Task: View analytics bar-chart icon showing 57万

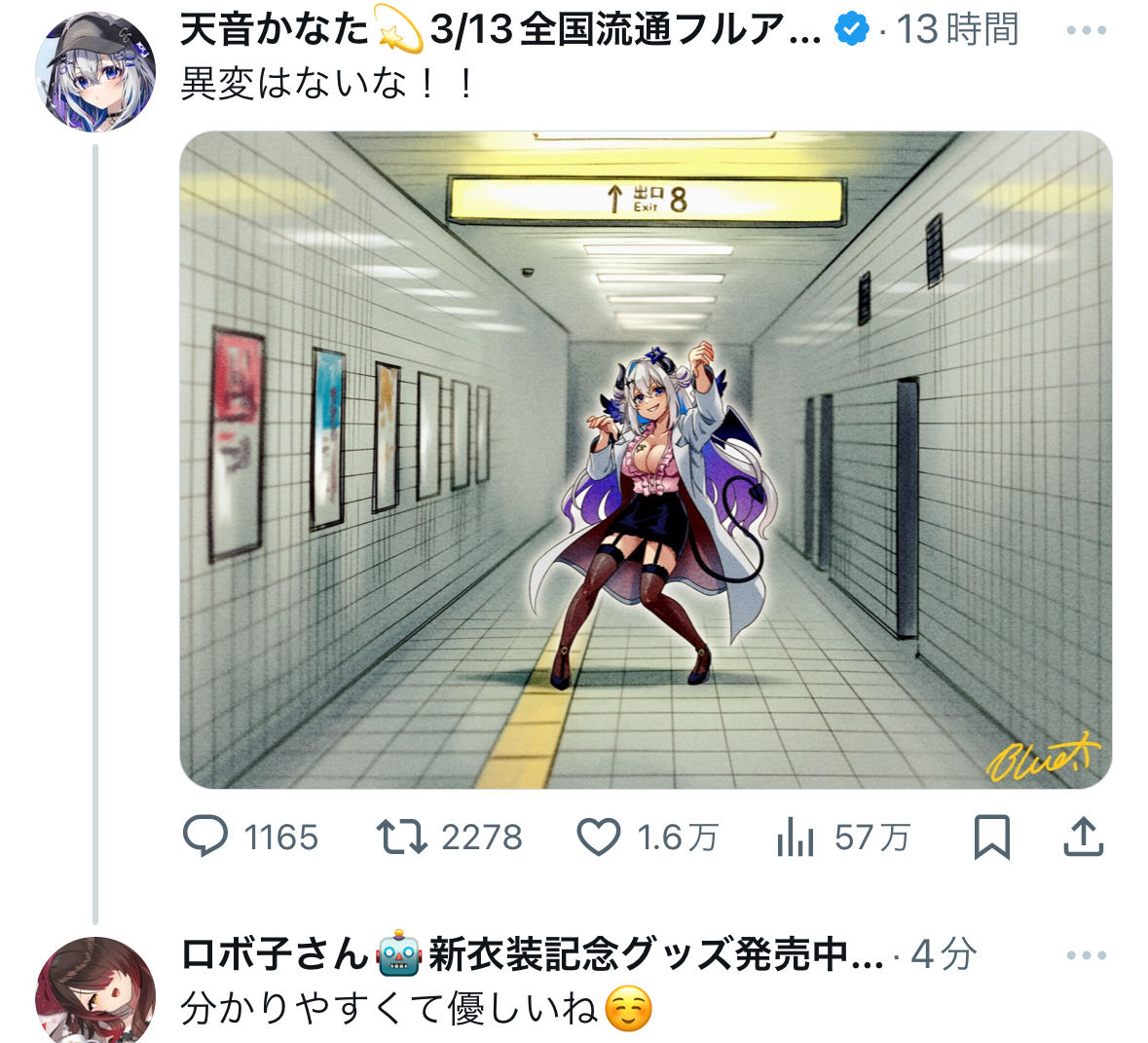Action: [796, 838]
